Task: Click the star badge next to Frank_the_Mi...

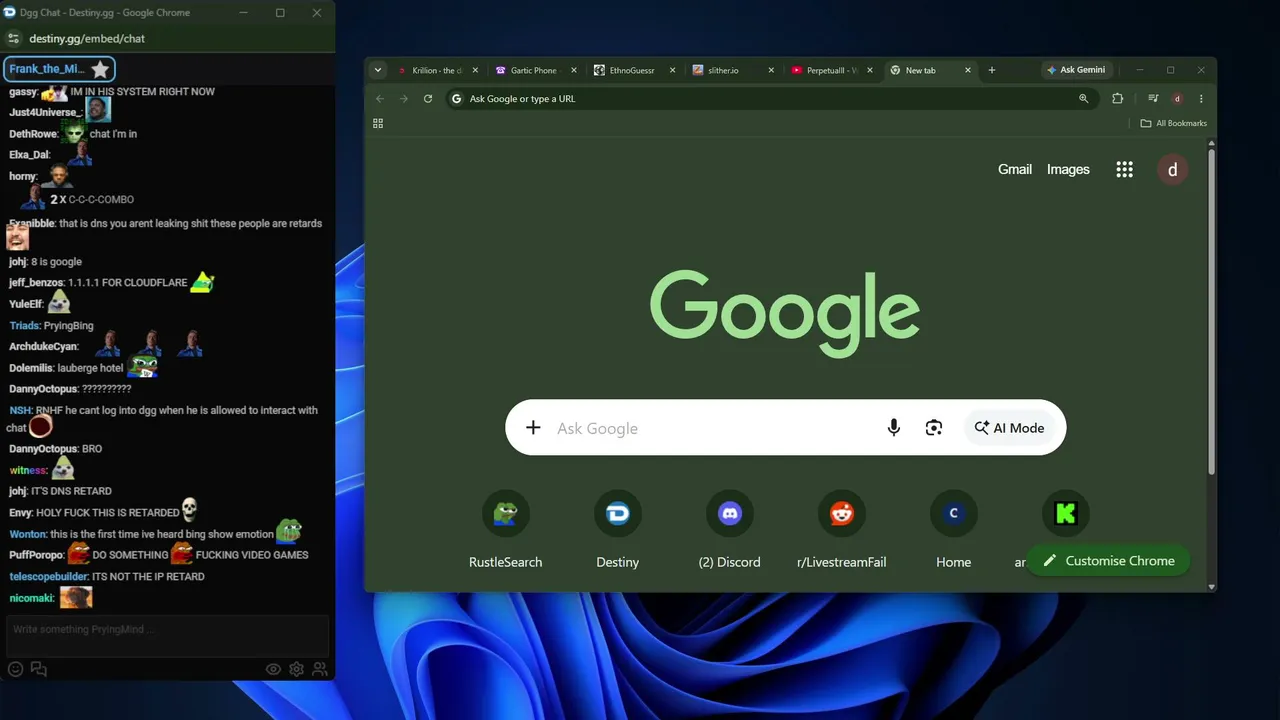Action: click(x=100, y=69)
